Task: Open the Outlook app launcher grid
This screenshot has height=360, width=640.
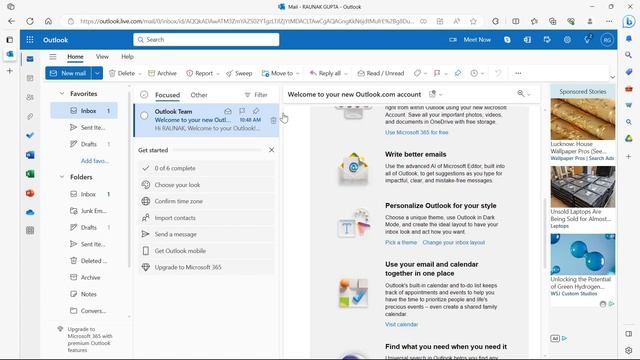Action: point(30,40)
